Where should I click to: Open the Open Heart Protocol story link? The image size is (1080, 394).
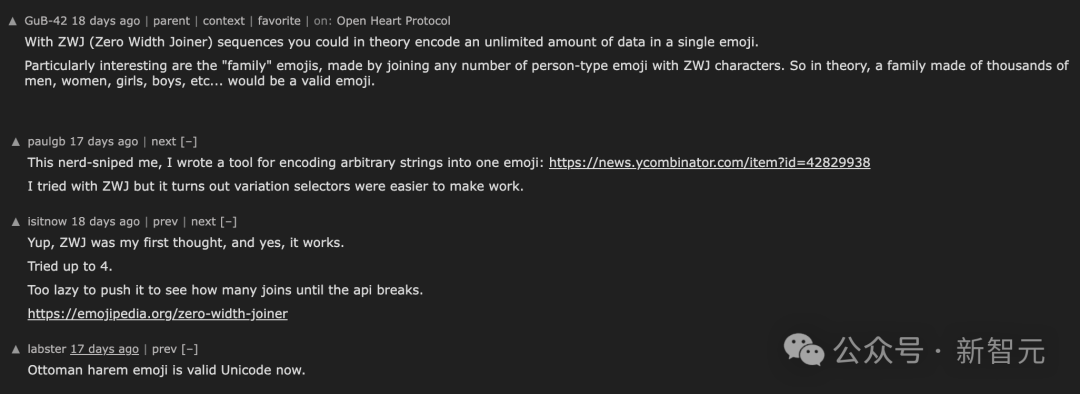click(x=393, y=21)
